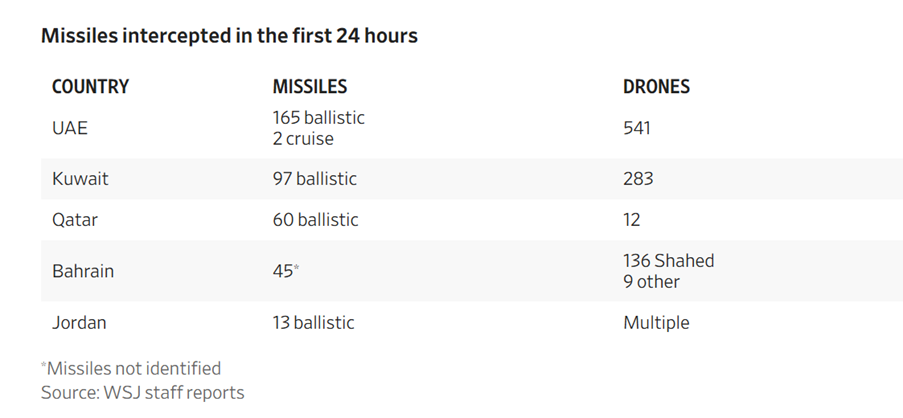Click the "2 cruise" missiles value
This screenshot has width=903, height=418.
(x=303, y=139)
